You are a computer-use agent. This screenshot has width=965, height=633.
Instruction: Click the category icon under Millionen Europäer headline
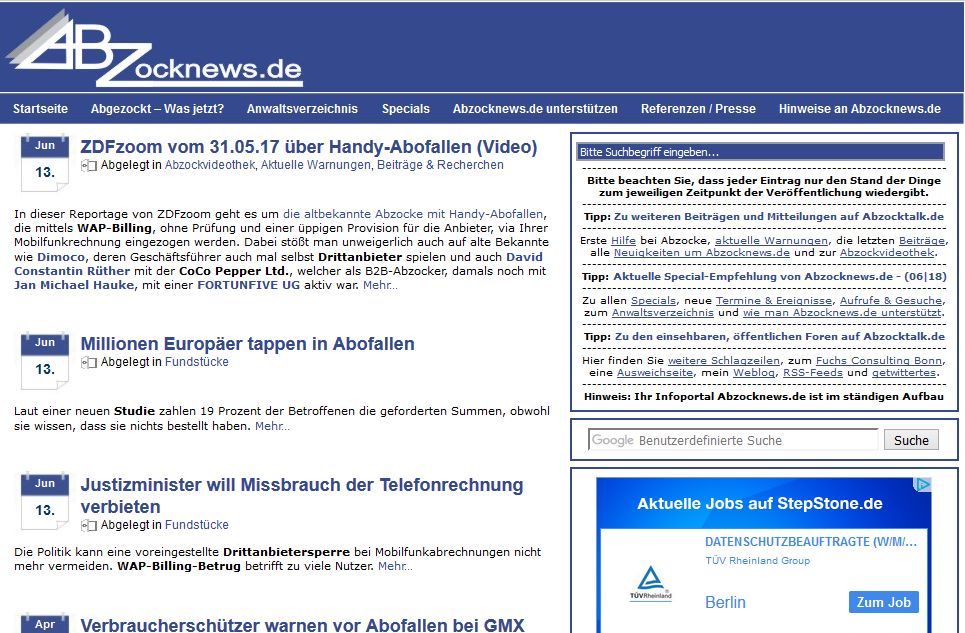pyautogui.click(x=89, y=362)
